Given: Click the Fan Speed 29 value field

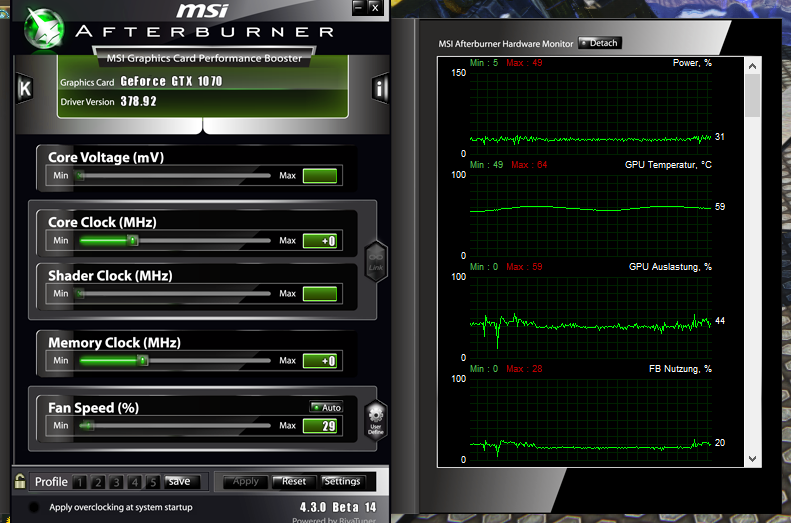Looking at the screenshot, I should (x=320, y=426).
